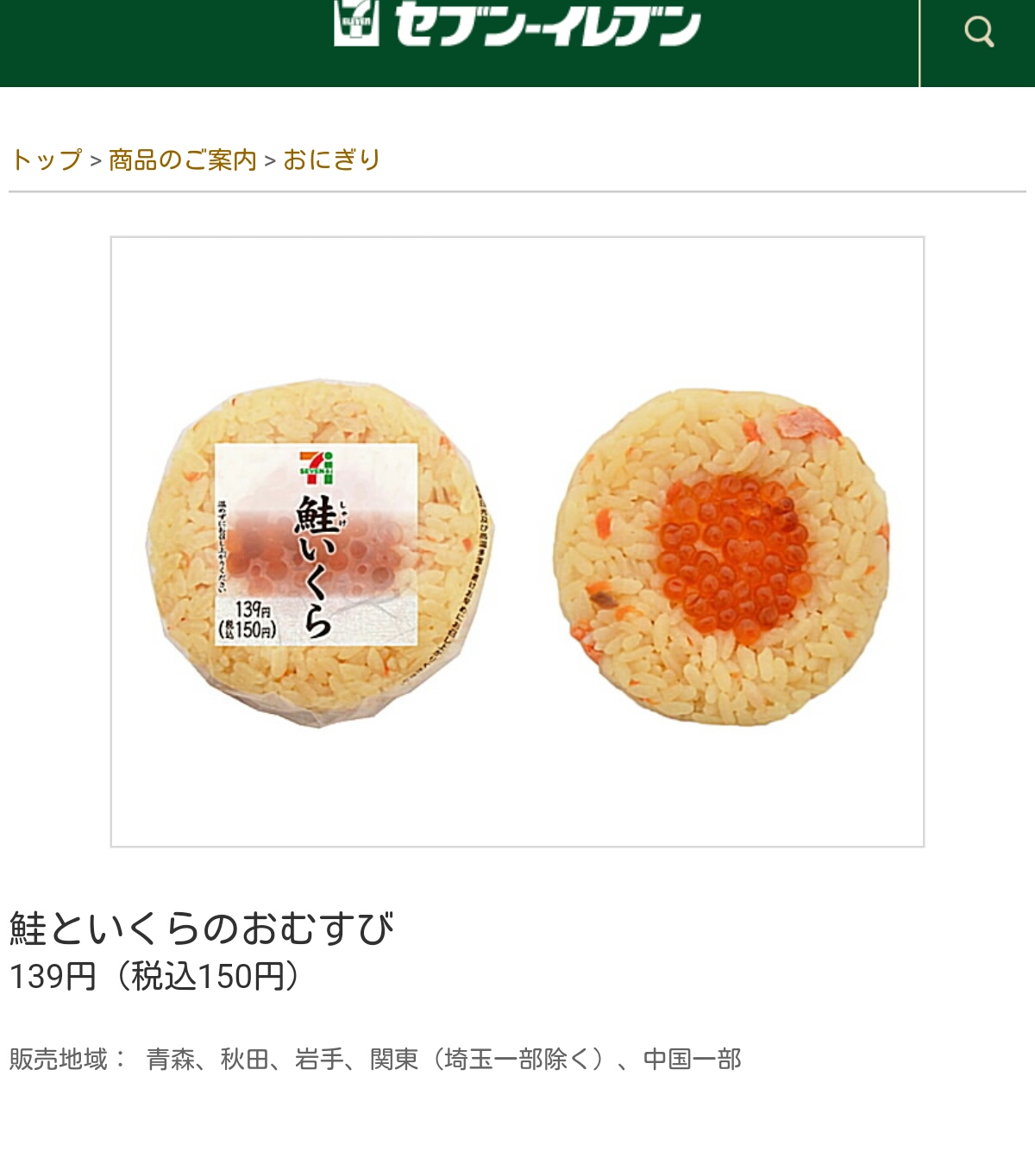Click the ikura roe topping on rice
The height and width of the screenshot is (1176, 1035).
[735, 554]
